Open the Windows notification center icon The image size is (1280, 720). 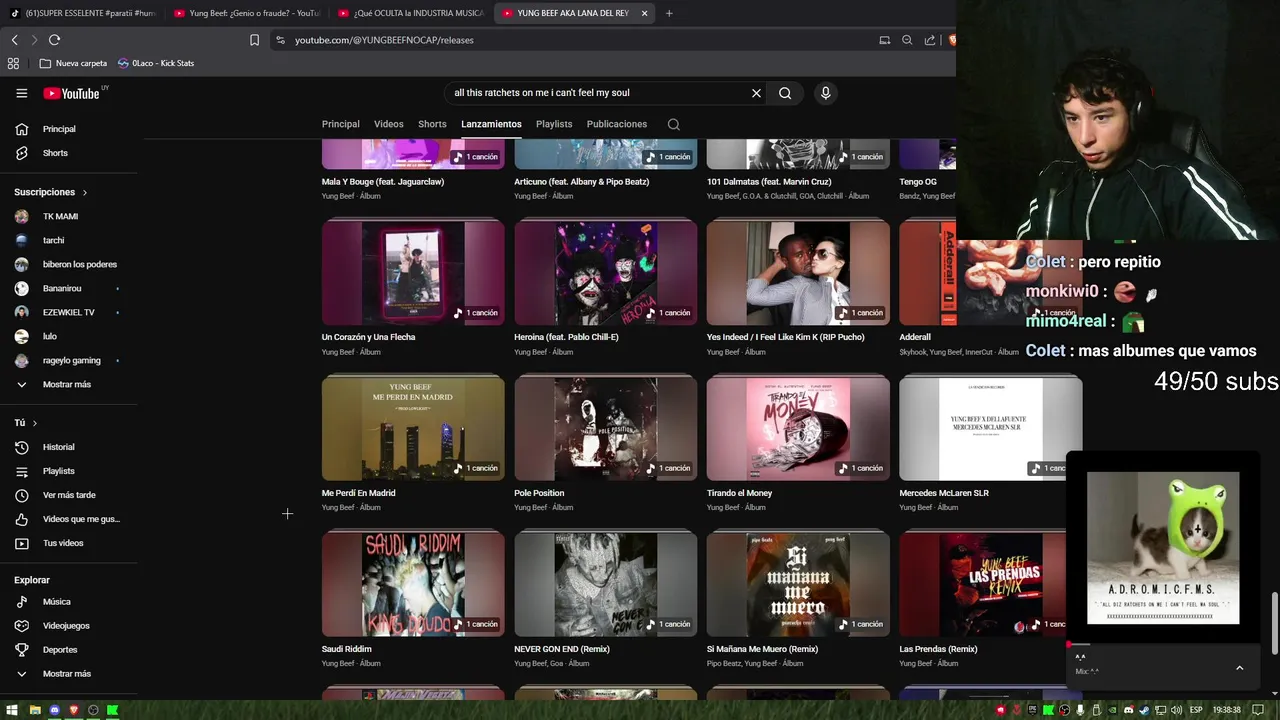point(1258,710)
